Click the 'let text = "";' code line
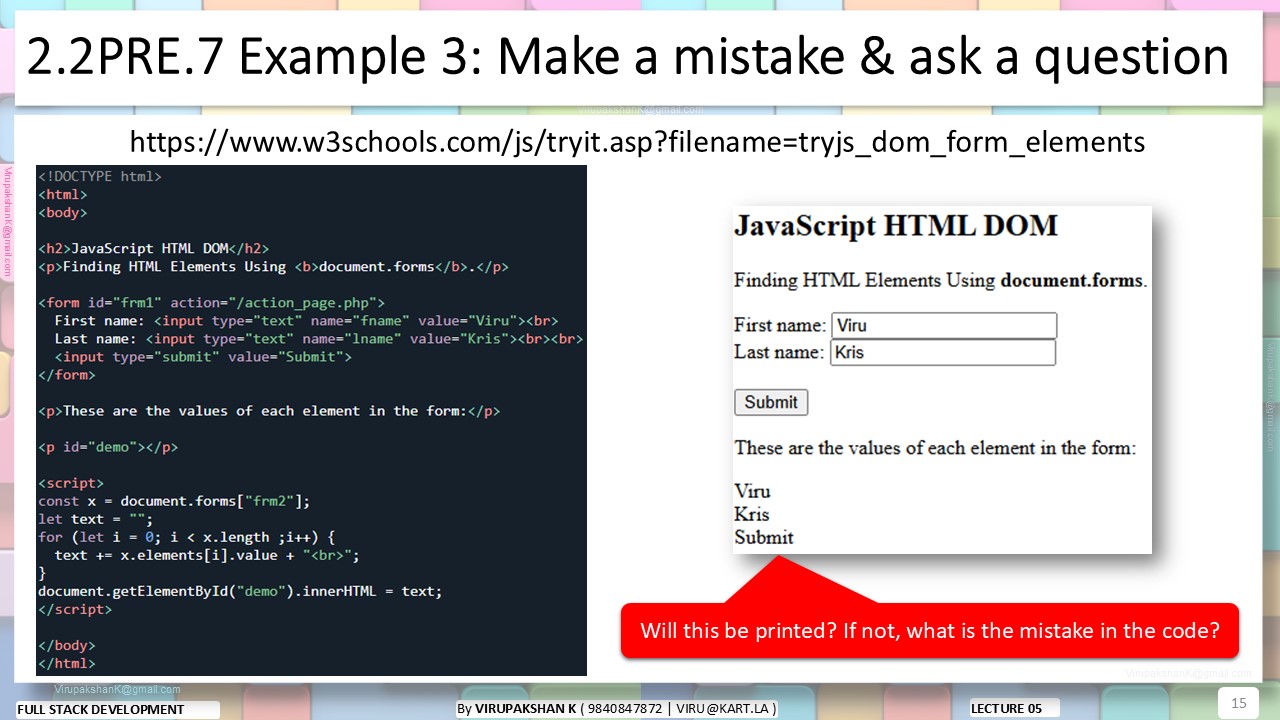Image resolution: width=1280 pixels, height=720 pixels. point(96,519)
